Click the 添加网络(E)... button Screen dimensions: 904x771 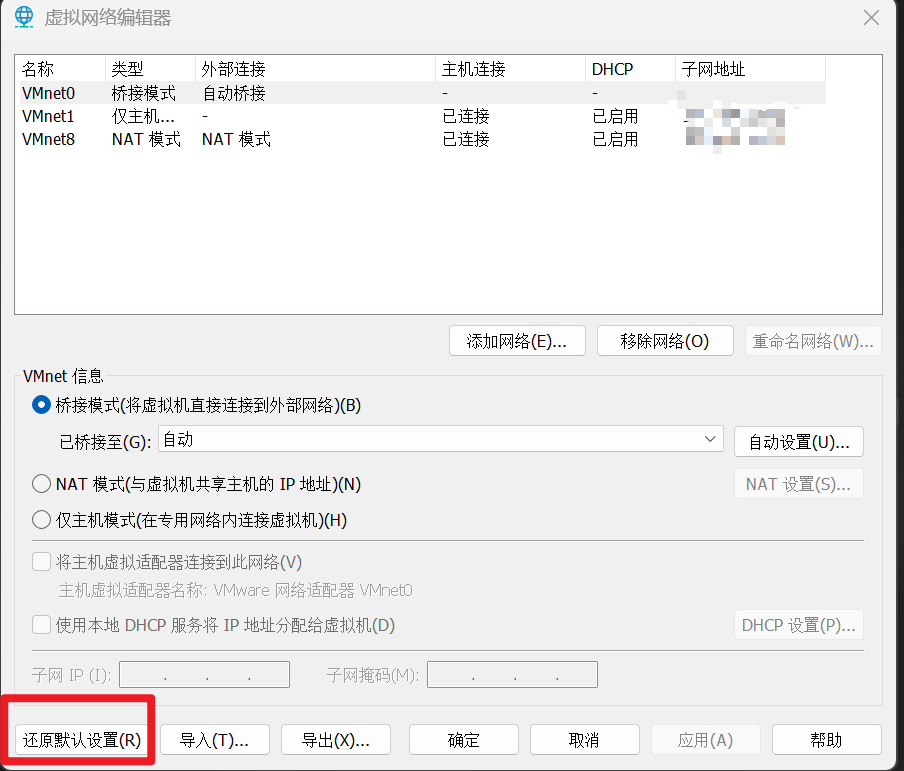(517, 341)
